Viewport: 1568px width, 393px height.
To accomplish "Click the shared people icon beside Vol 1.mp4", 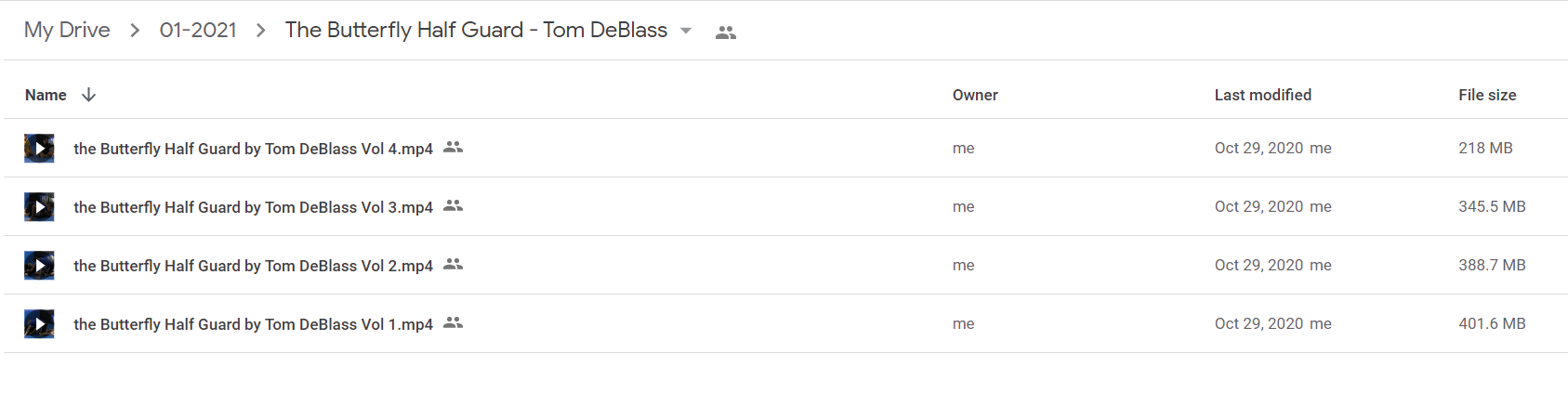I will click(454, 322).
